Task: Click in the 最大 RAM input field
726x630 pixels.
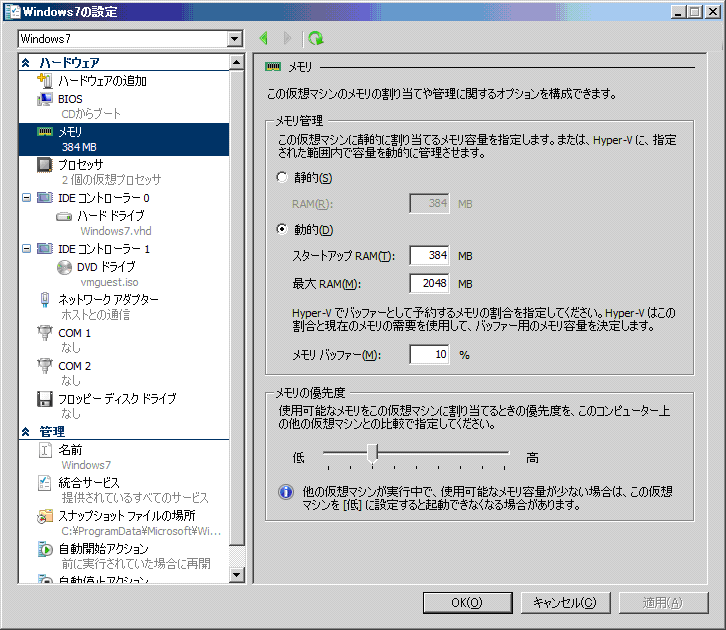Action: [x=429, y=283]
